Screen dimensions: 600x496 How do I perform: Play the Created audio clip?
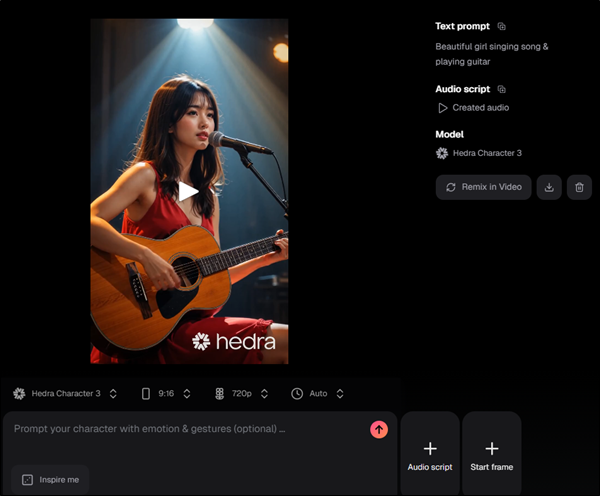(442, 108)
